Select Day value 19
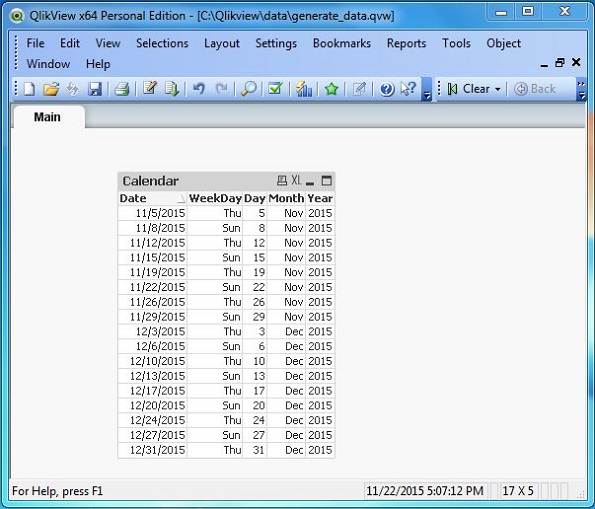The image size is (595, 509). (x=255, y=273)
